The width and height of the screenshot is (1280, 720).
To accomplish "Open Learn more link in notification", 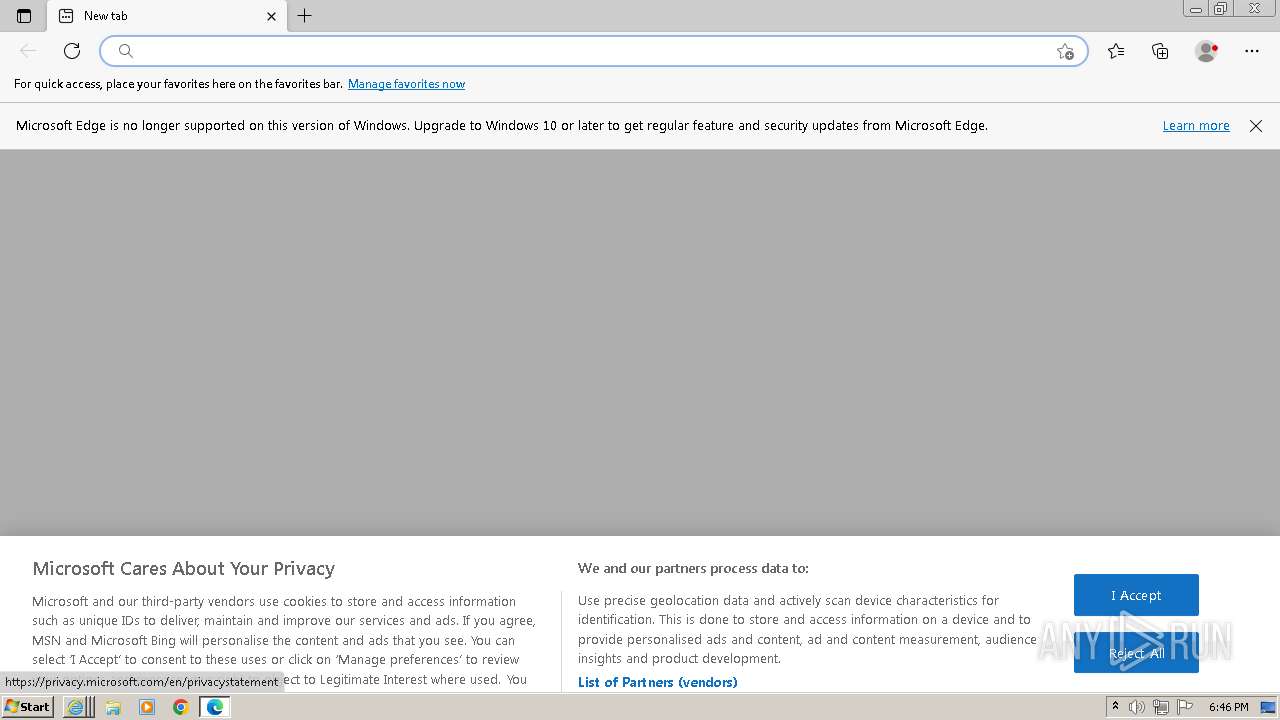I will (1196, 126).
